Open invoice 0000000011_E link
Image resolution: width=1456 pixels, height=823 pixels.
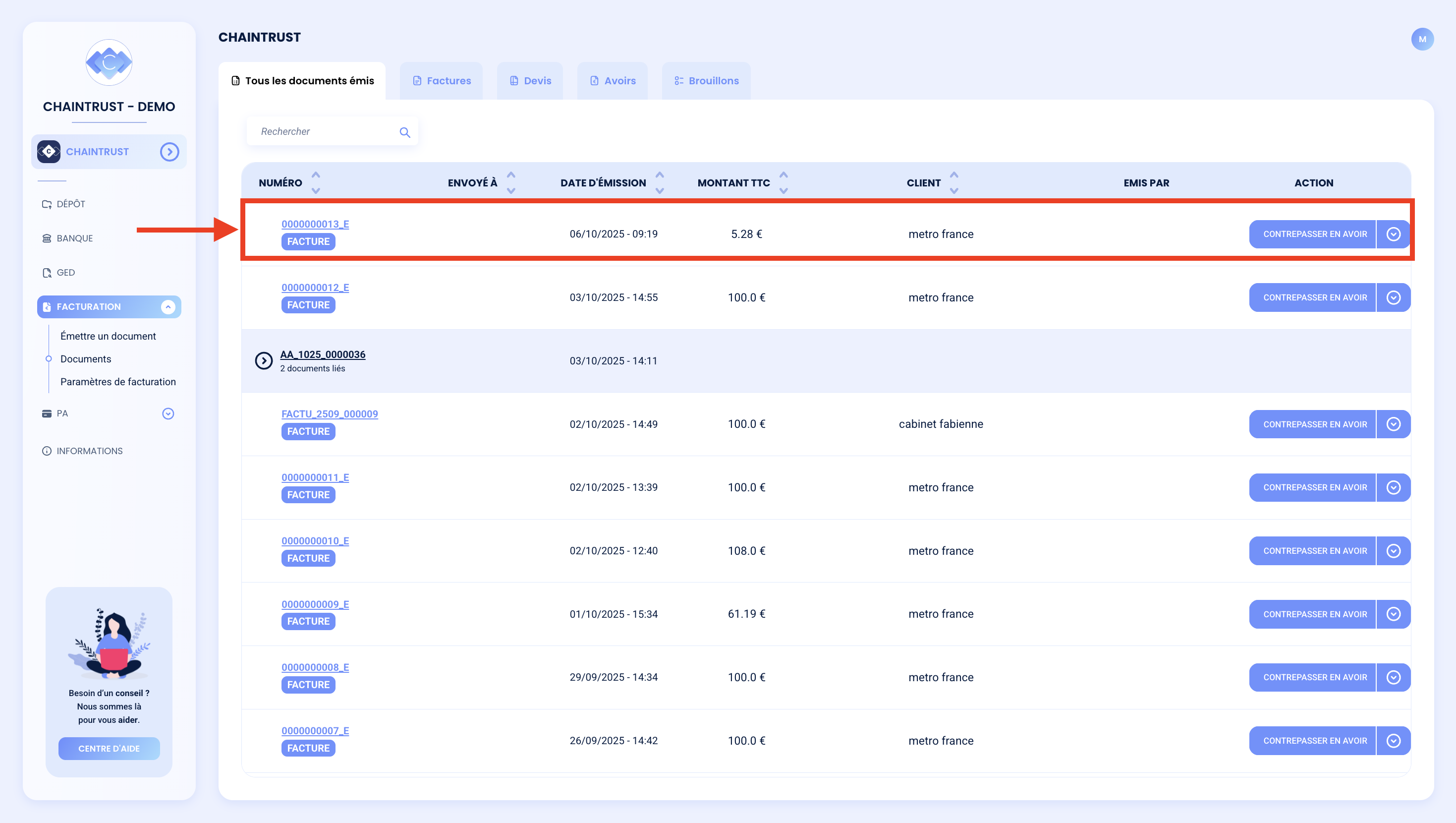click(315, 477)
